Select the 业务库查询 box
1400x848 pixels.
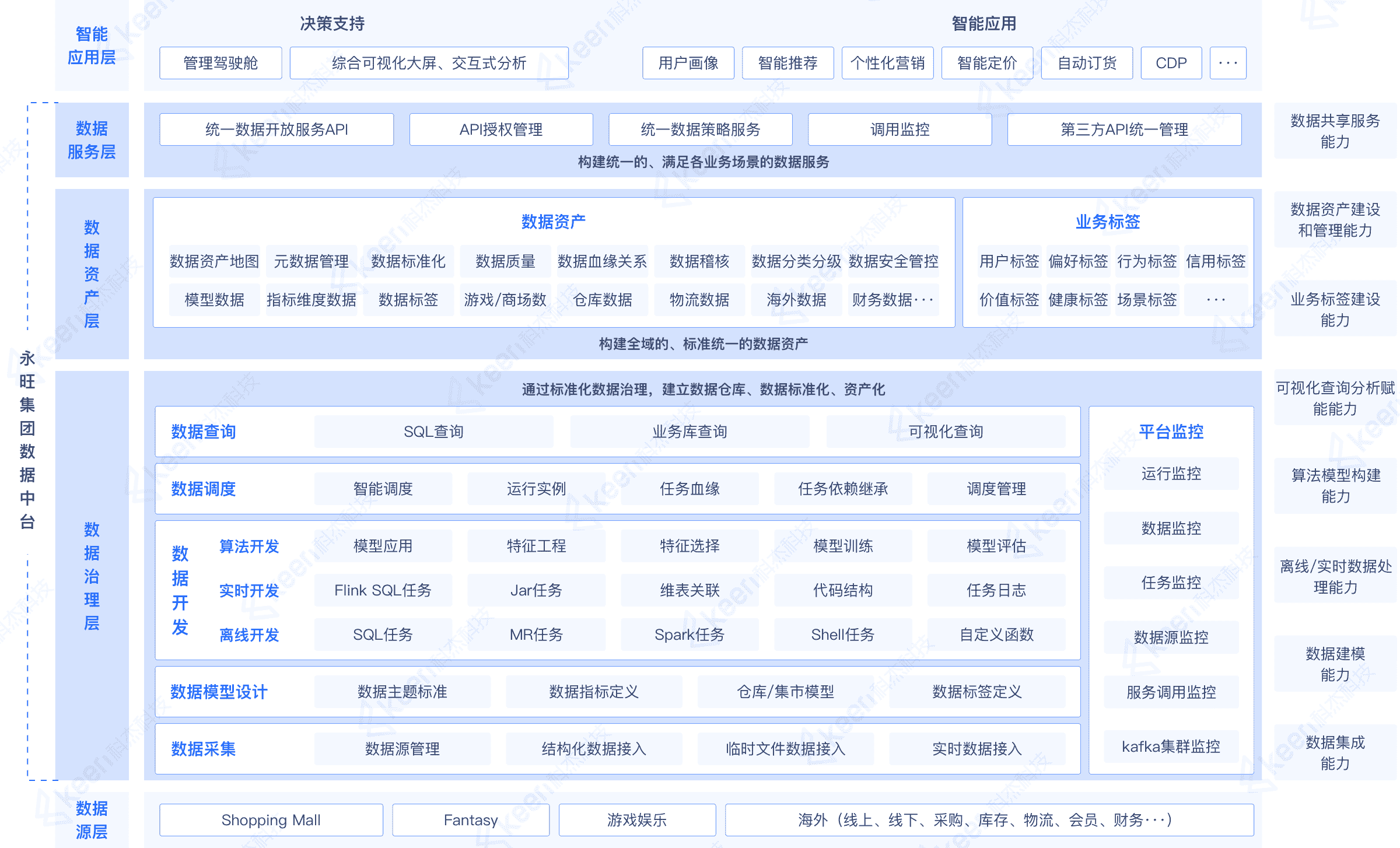(689, 432)
